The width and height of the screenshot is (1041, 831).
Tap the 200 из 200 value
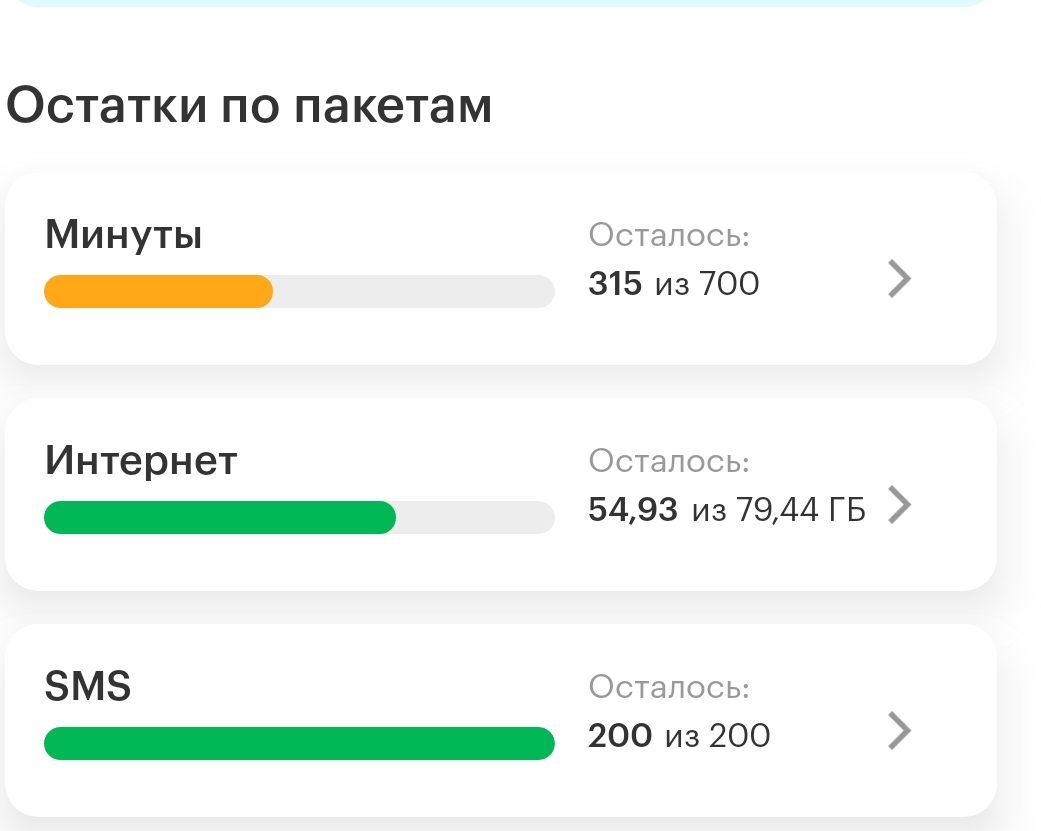pyautogui.click(x=679, y=735)
